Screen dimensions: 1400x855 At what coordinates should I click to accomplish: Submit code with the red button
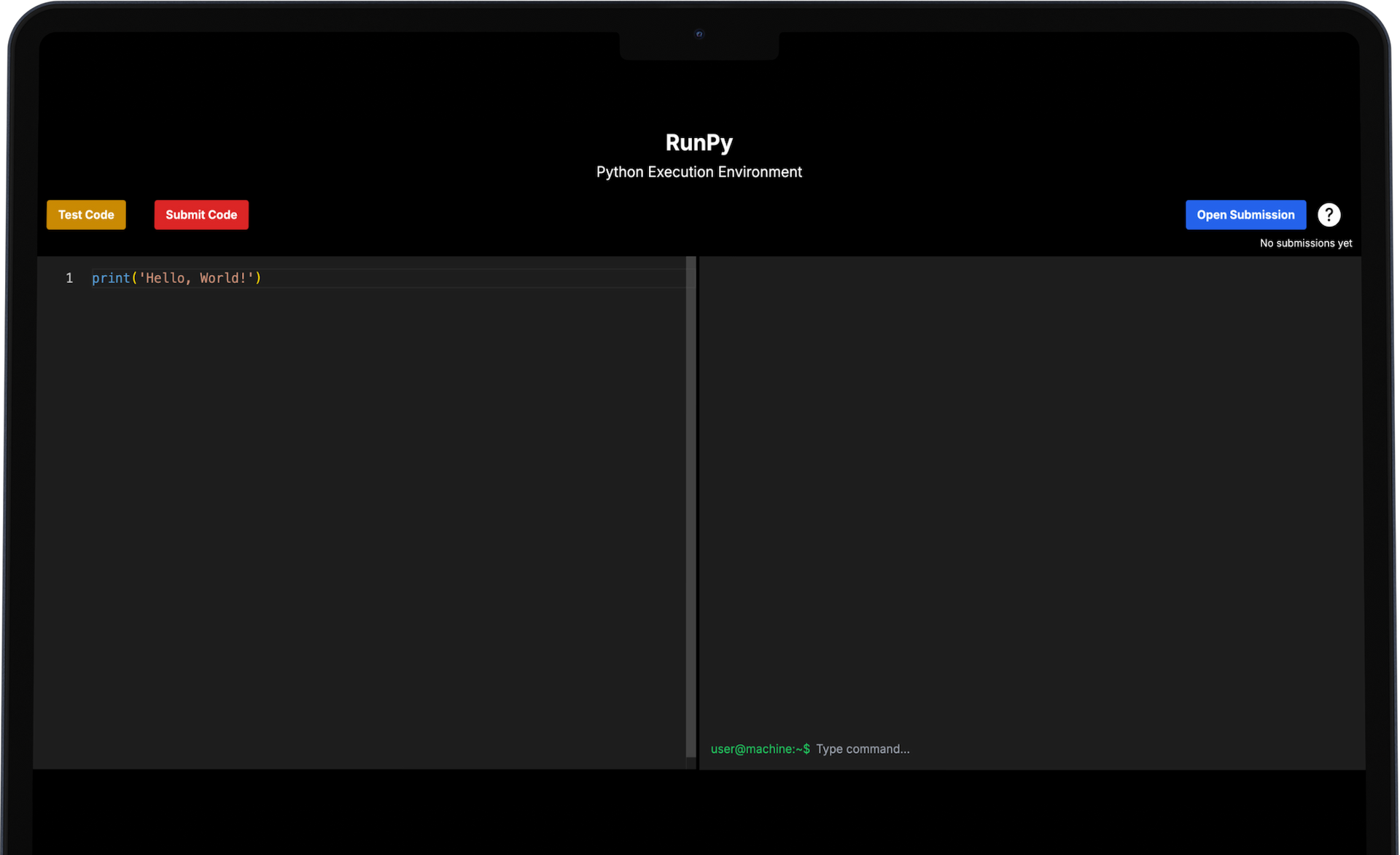point(201,214)
